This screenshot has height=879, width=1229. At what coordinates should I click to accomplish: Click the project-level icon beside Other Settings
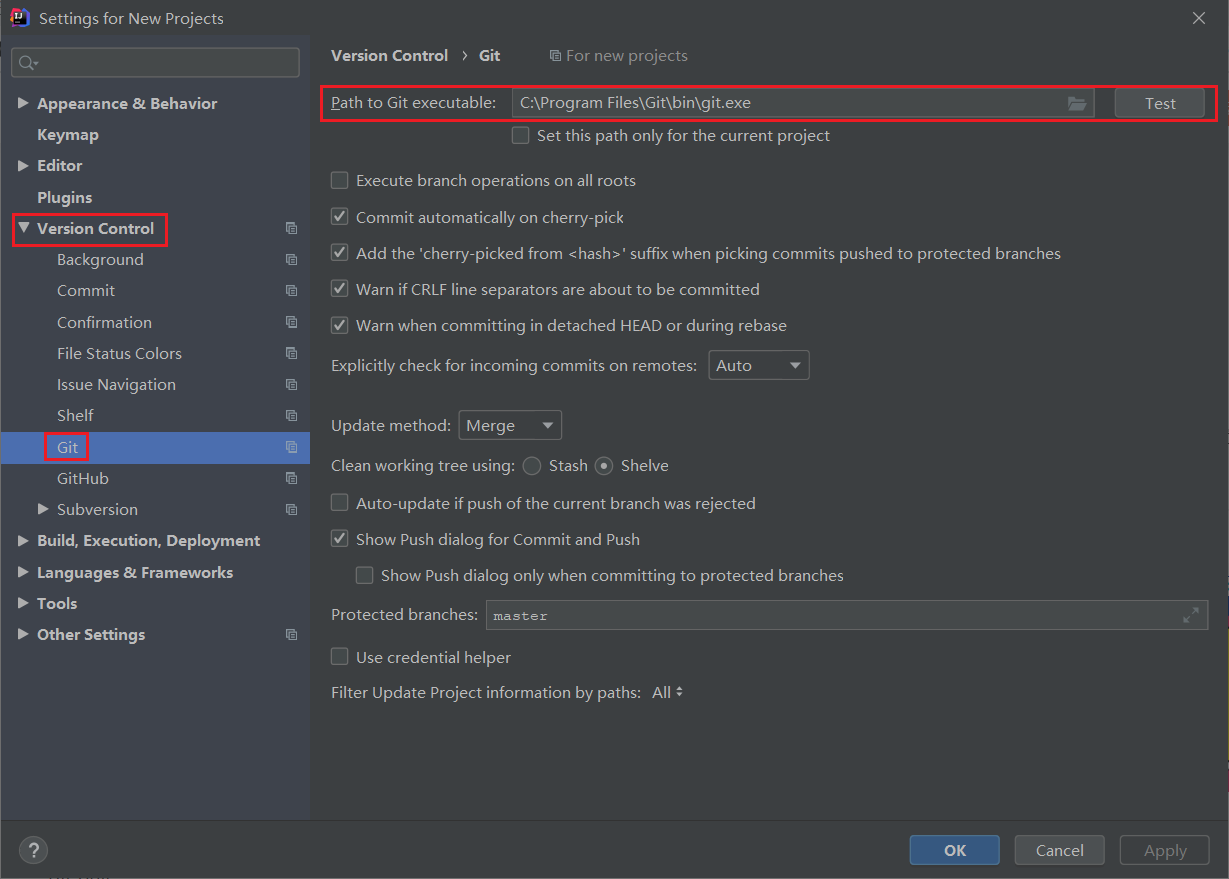point(291,634)
